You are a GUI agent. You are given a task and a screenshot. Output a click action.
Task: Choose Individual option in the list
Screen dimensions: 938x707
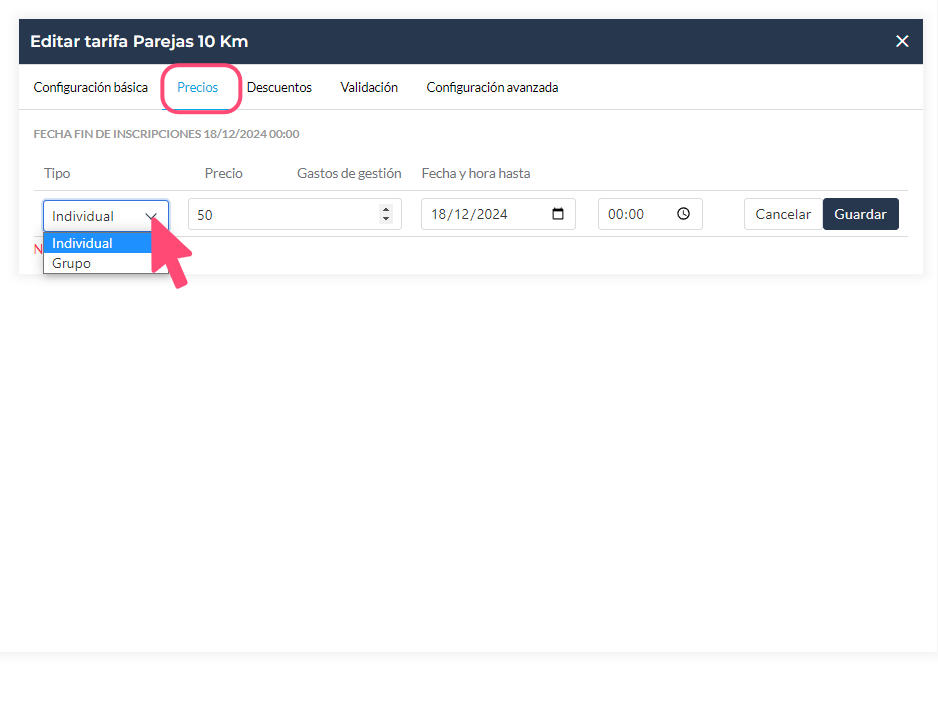pos(98,243)
